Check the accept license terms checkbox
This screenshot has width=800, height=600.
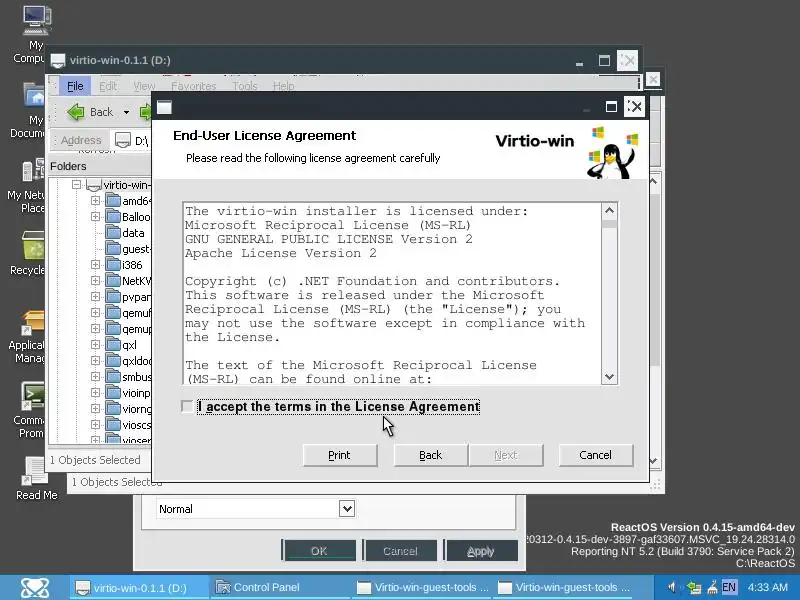point(187,406)
